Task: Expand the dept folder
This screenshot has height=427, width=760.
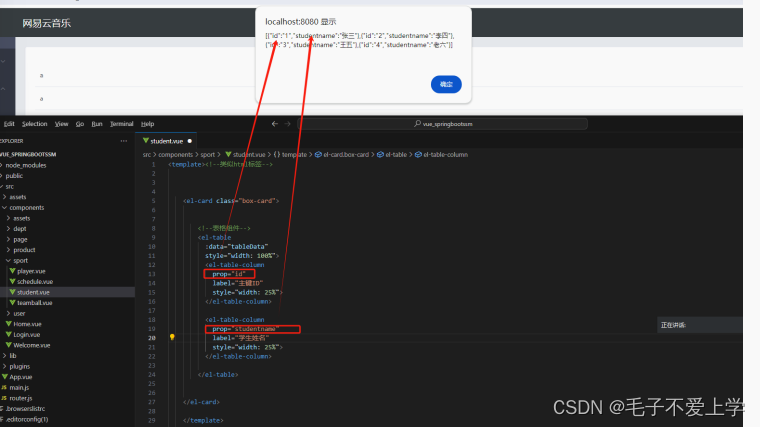Action: [20, 229]
